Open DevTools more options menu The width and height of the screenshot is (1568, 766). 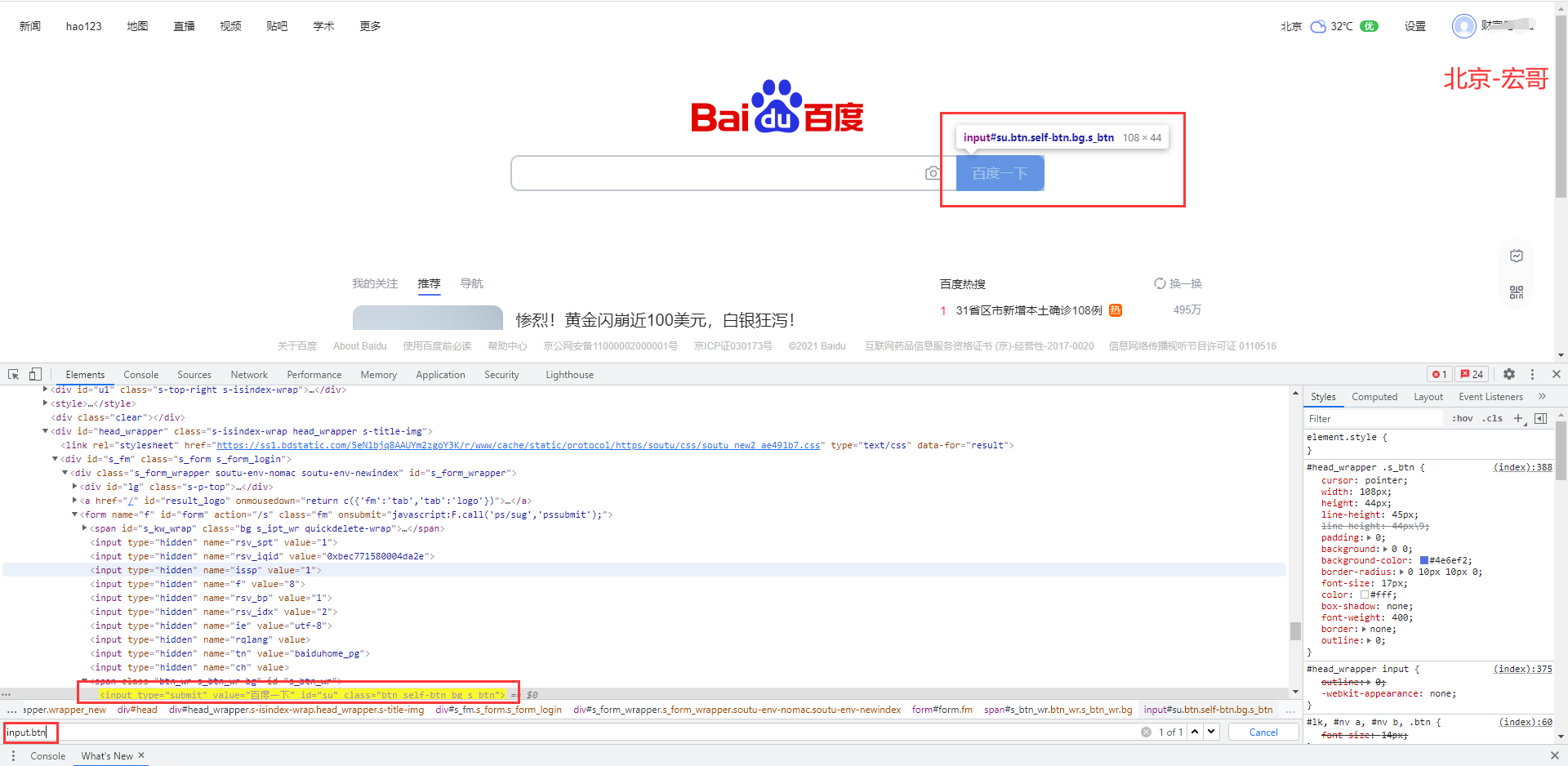coord(1532,374)
